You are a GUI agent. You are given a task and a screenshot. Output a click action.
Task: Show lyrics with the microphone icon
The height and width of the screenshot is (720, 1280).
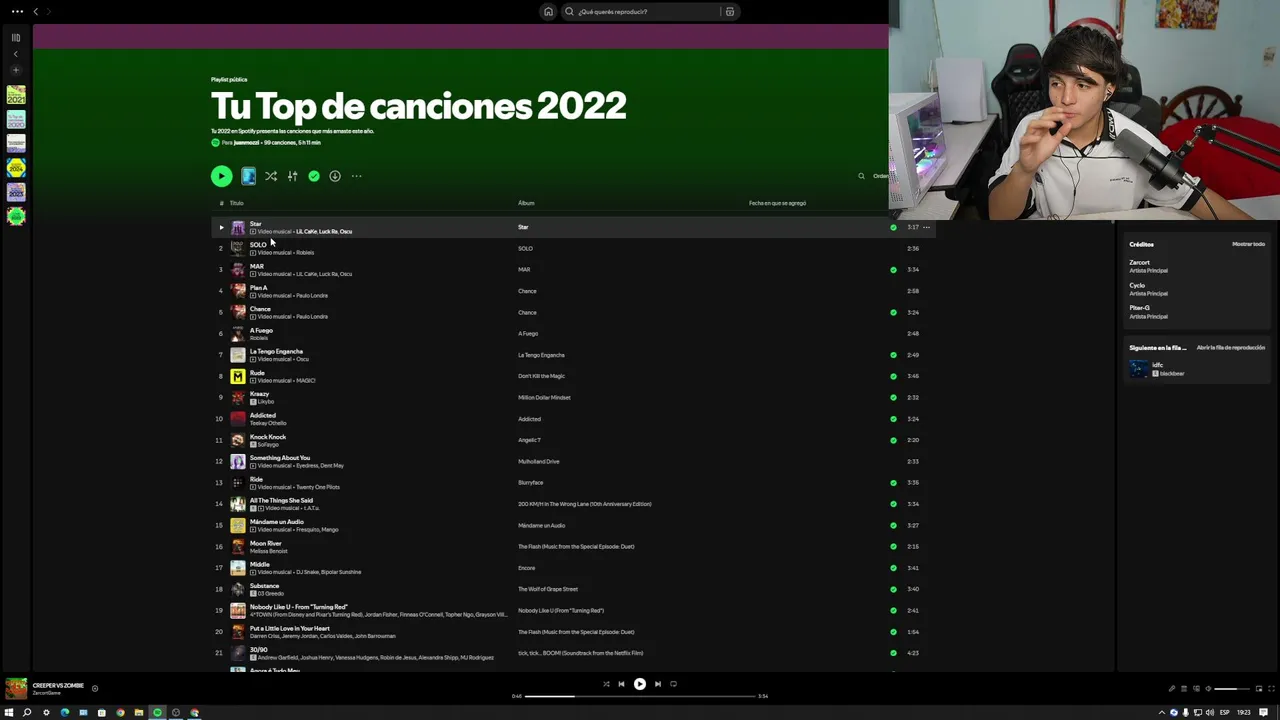[1173, 689]
